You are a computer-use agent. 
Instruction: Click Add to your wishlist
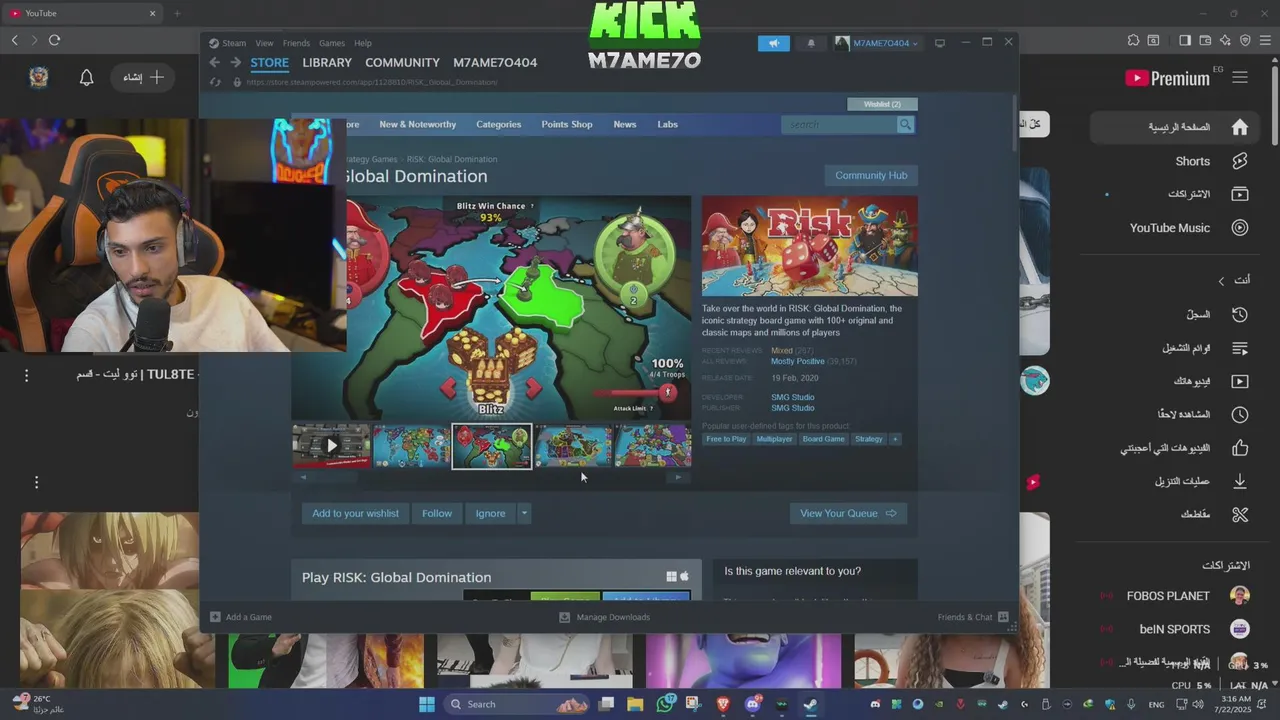point(355,514)
